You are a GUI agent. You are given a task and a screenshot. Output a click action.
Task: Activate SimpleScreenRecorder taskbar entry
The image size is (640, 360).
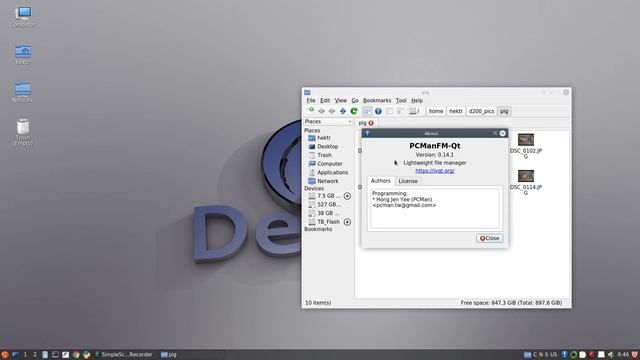point(123,355)
